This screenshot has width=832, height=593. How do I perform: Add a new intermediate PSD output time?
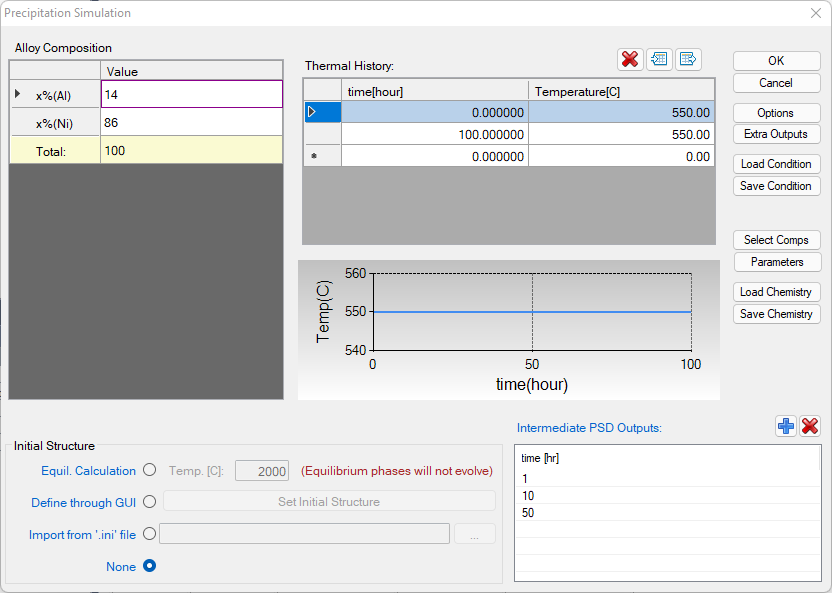click(x=786, y=427)
